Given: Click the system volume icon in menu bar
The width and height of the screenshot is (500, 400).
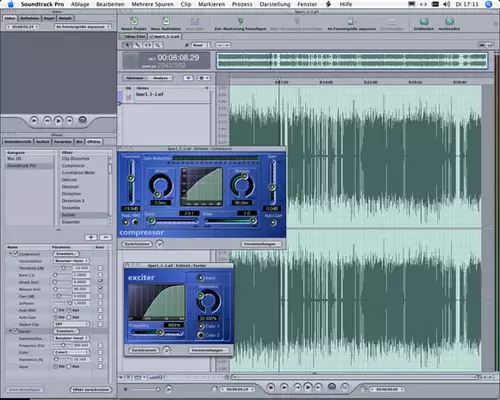Looking at the screenshot, I should tap(447, 4).
